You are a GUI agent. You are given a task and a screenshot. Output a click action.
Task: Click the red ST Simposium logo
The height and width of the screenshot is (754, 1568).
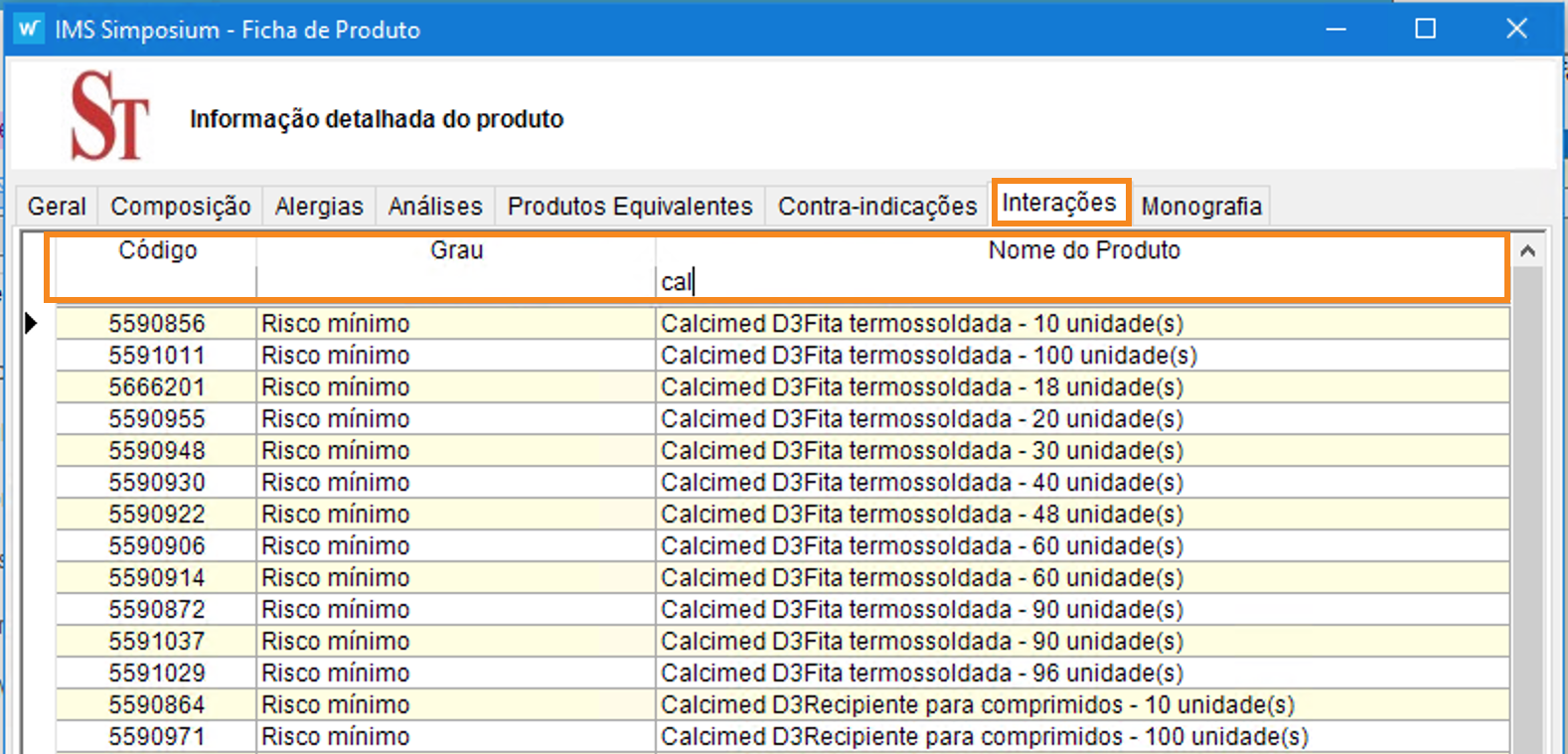109,116
